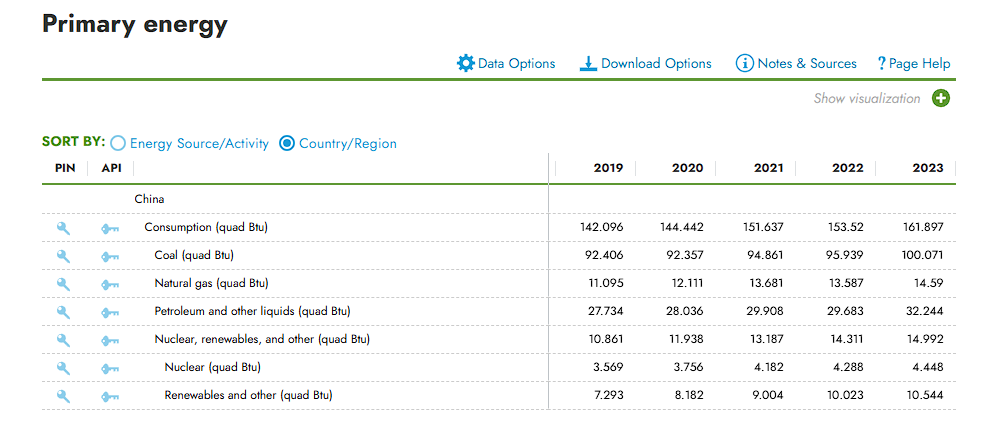Viewport: 992px width, 444px height.
Task: Open Page Help
Action: coord(914,63)
